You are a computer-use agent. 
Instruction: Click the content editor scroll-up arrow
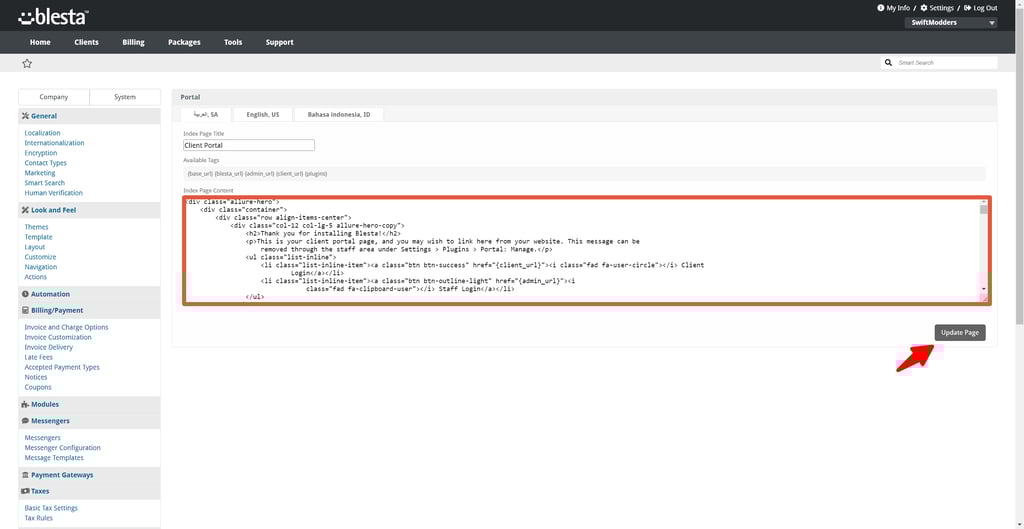pos(984,202)
